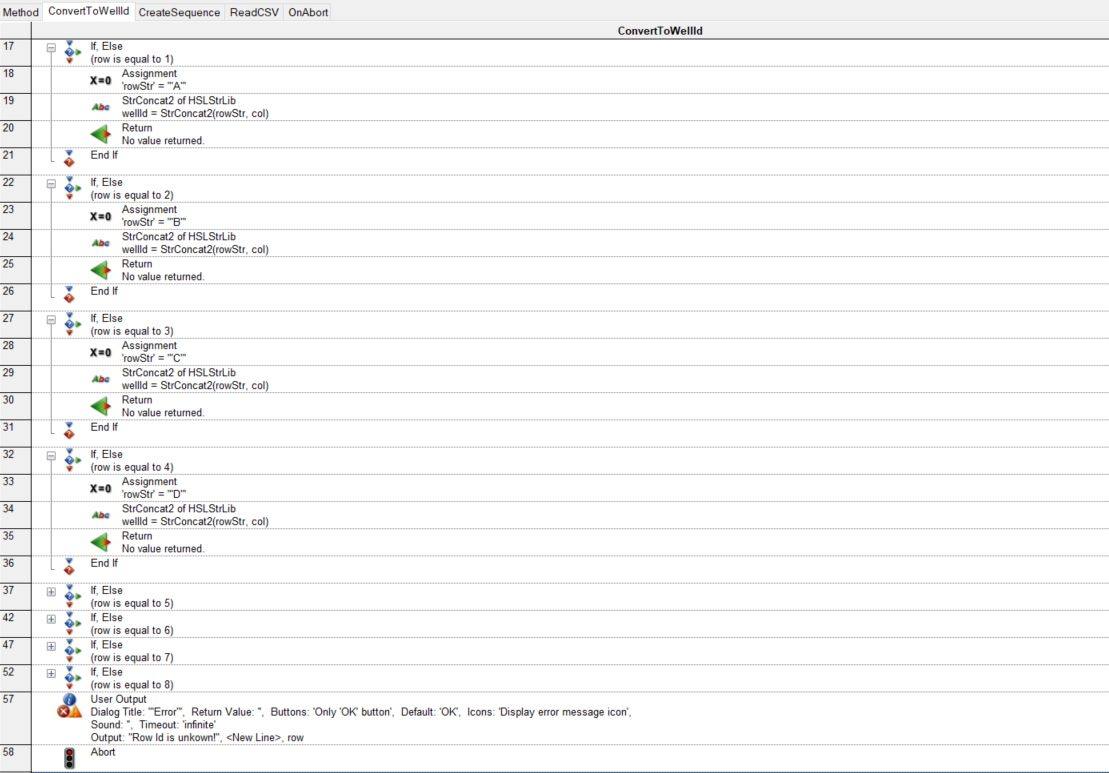Click the If Else icon on line 27
Screen dimensions: 1109x773
70,324
